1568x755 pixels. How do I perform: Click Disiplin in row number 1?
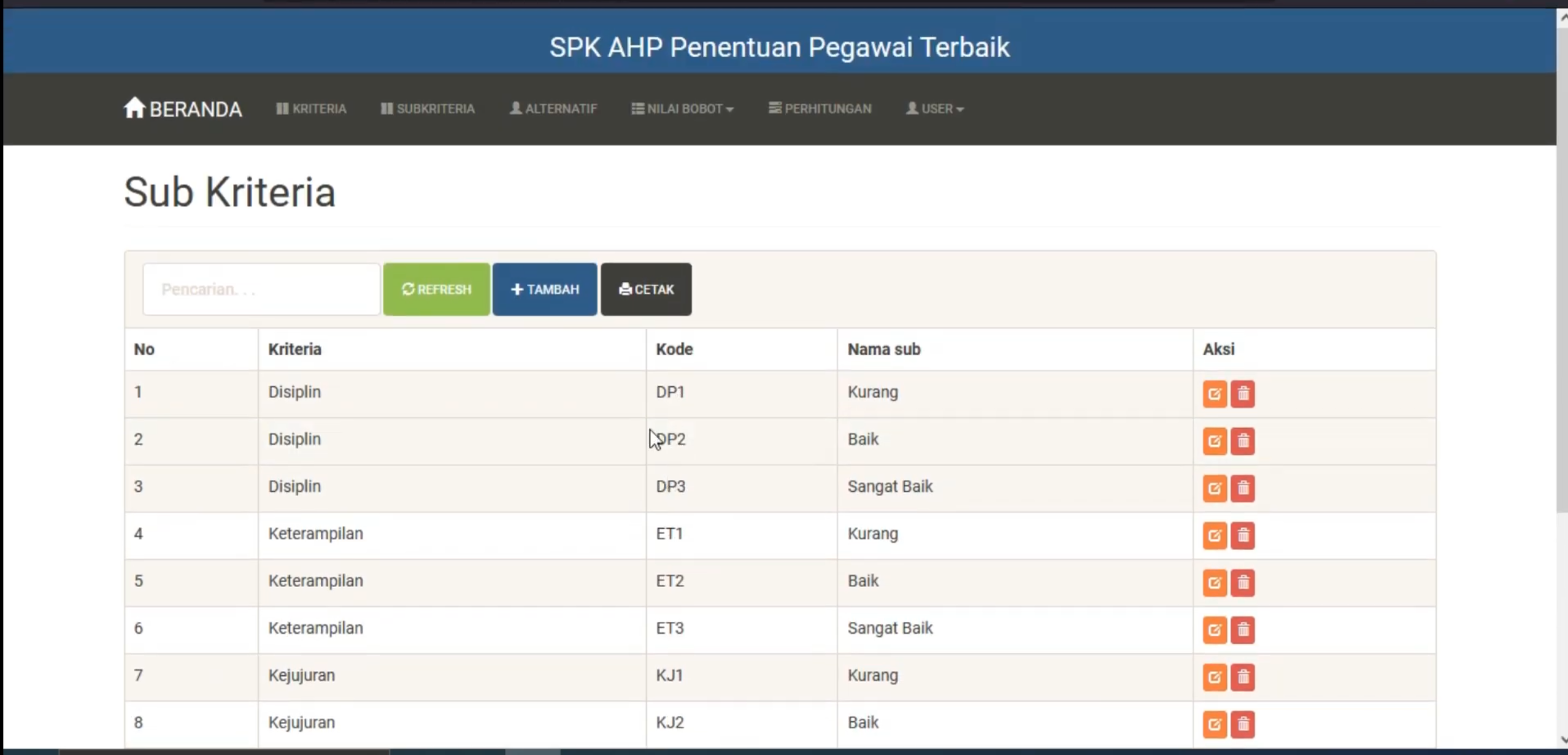point(294,392)
